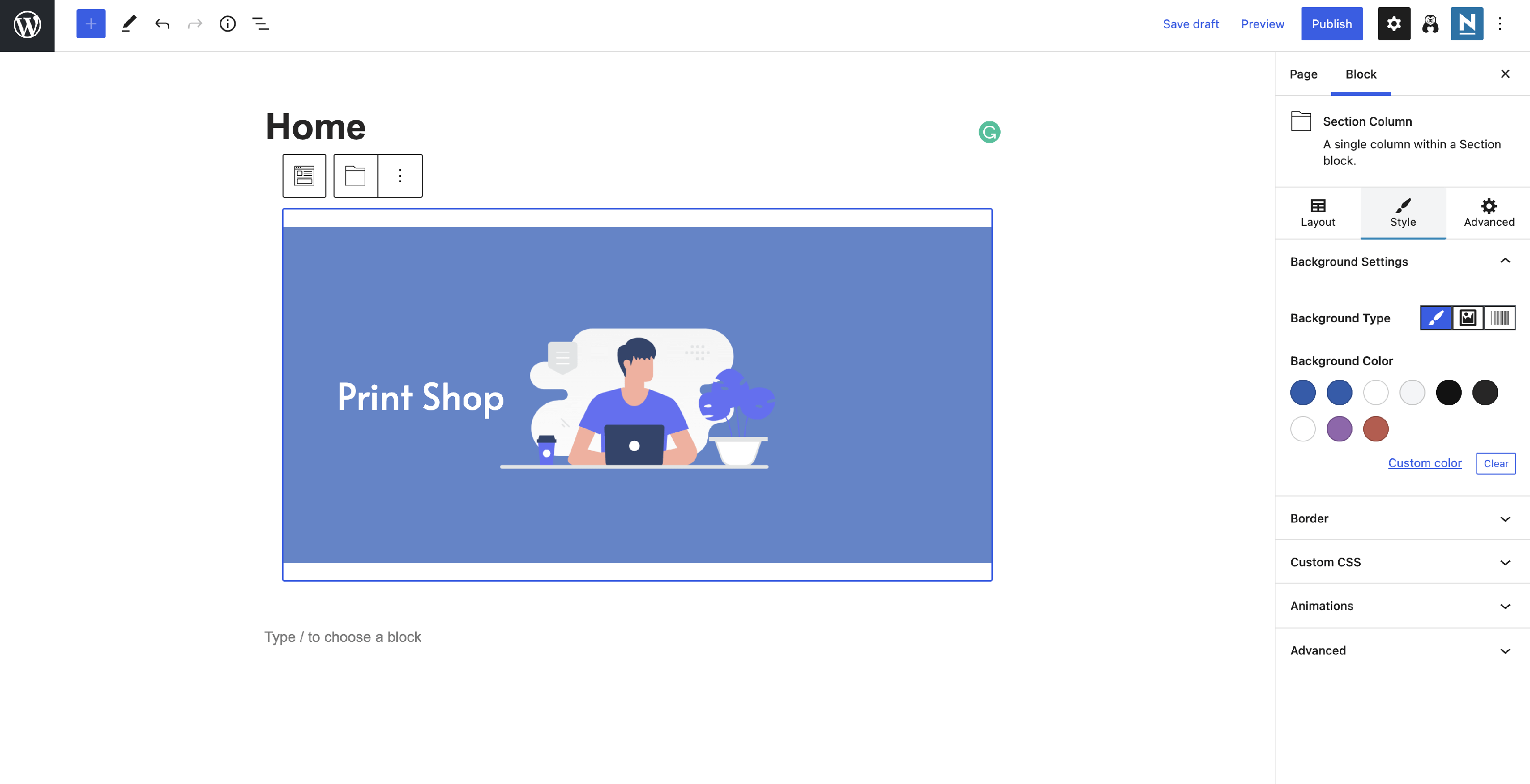Open block options three-dot menu
Viewport: 1530px width, 784px height.
[x=400, y=176]
